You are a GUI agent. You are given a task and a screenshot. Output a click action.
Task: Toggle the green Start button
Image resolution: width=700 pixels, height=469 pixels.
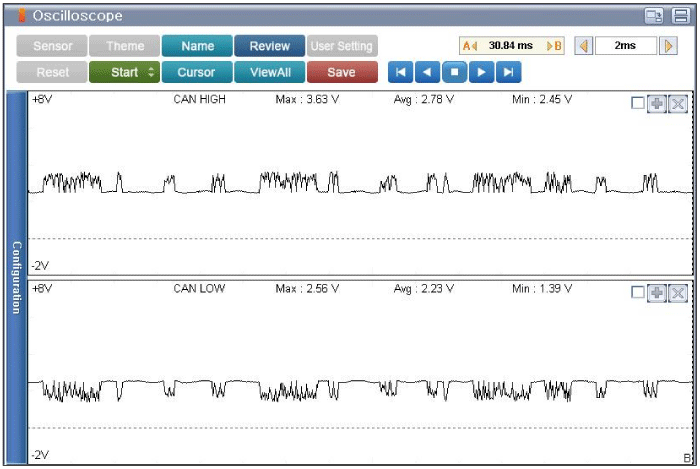(125, 72)
